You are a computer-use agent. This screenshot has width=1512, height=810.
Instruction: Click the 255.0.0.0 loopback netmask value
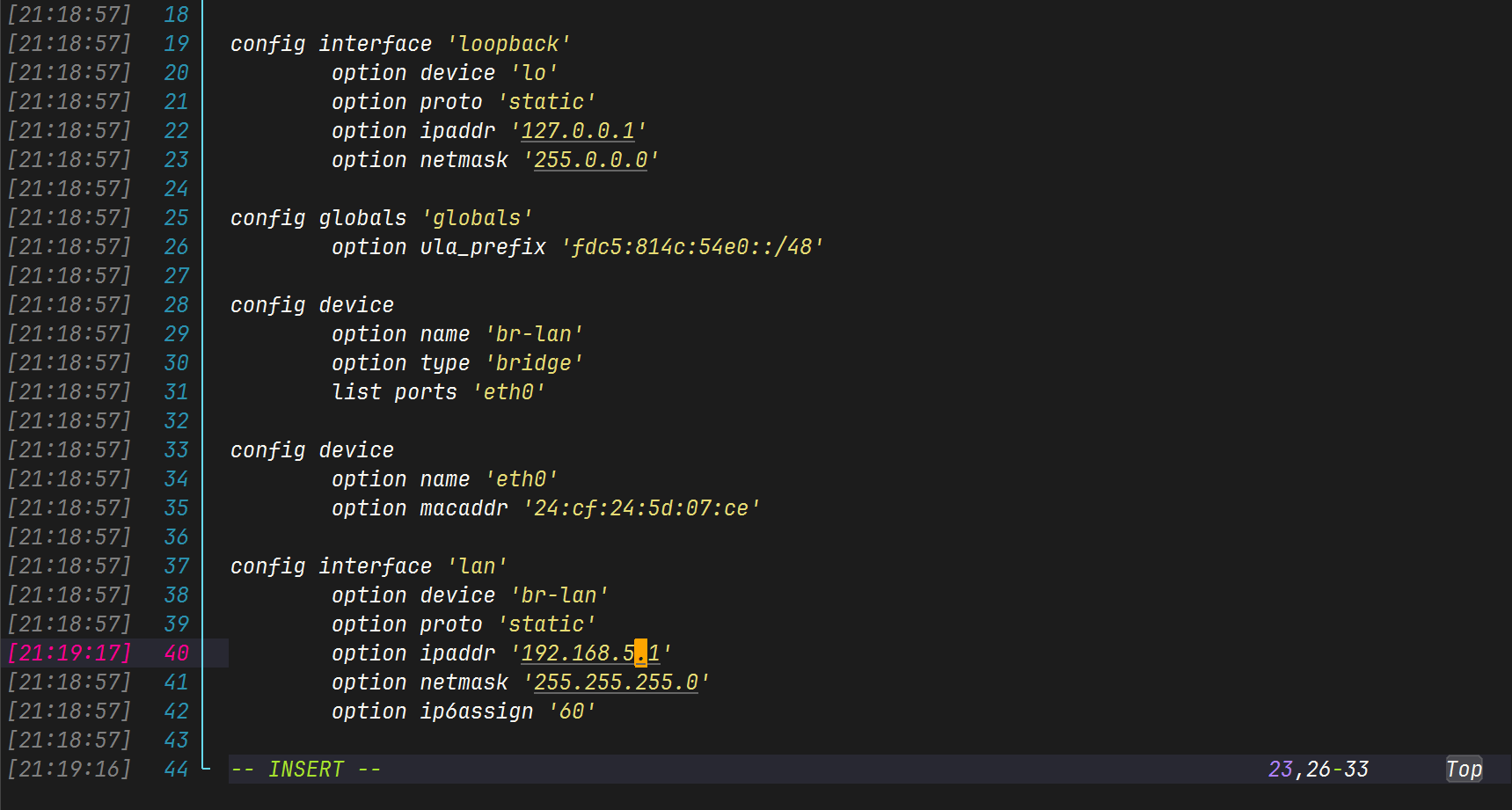[590, 160]
